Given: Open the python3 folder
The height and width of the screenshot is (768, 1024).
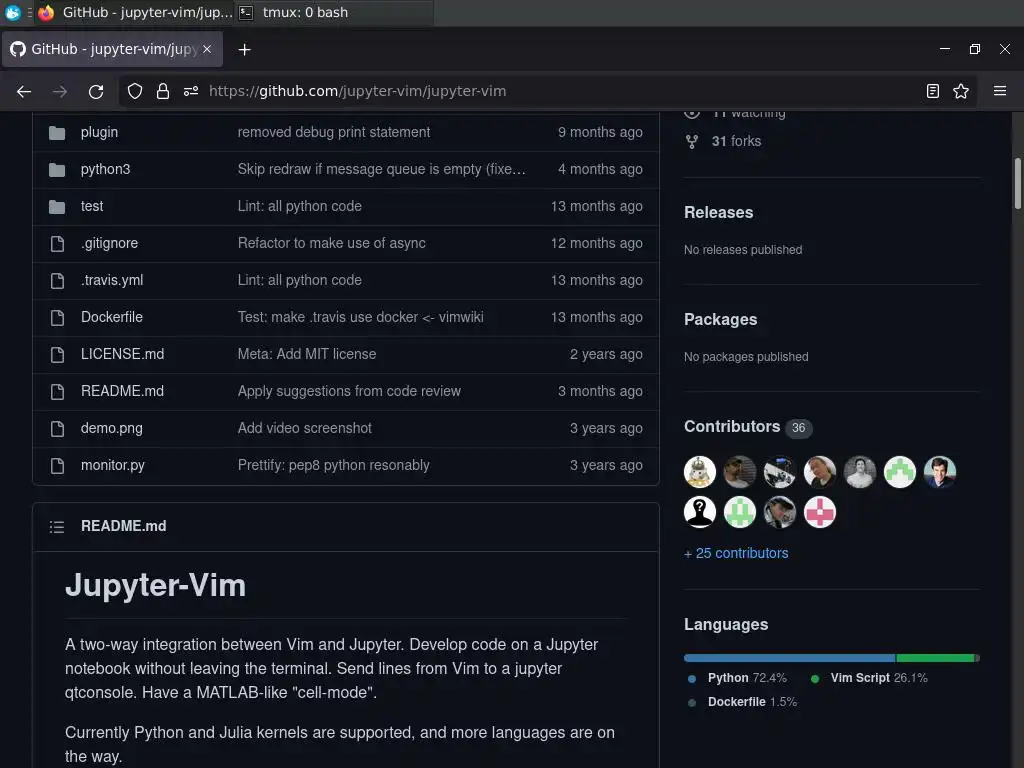Looking at the screenshot, I should (105, 169).
